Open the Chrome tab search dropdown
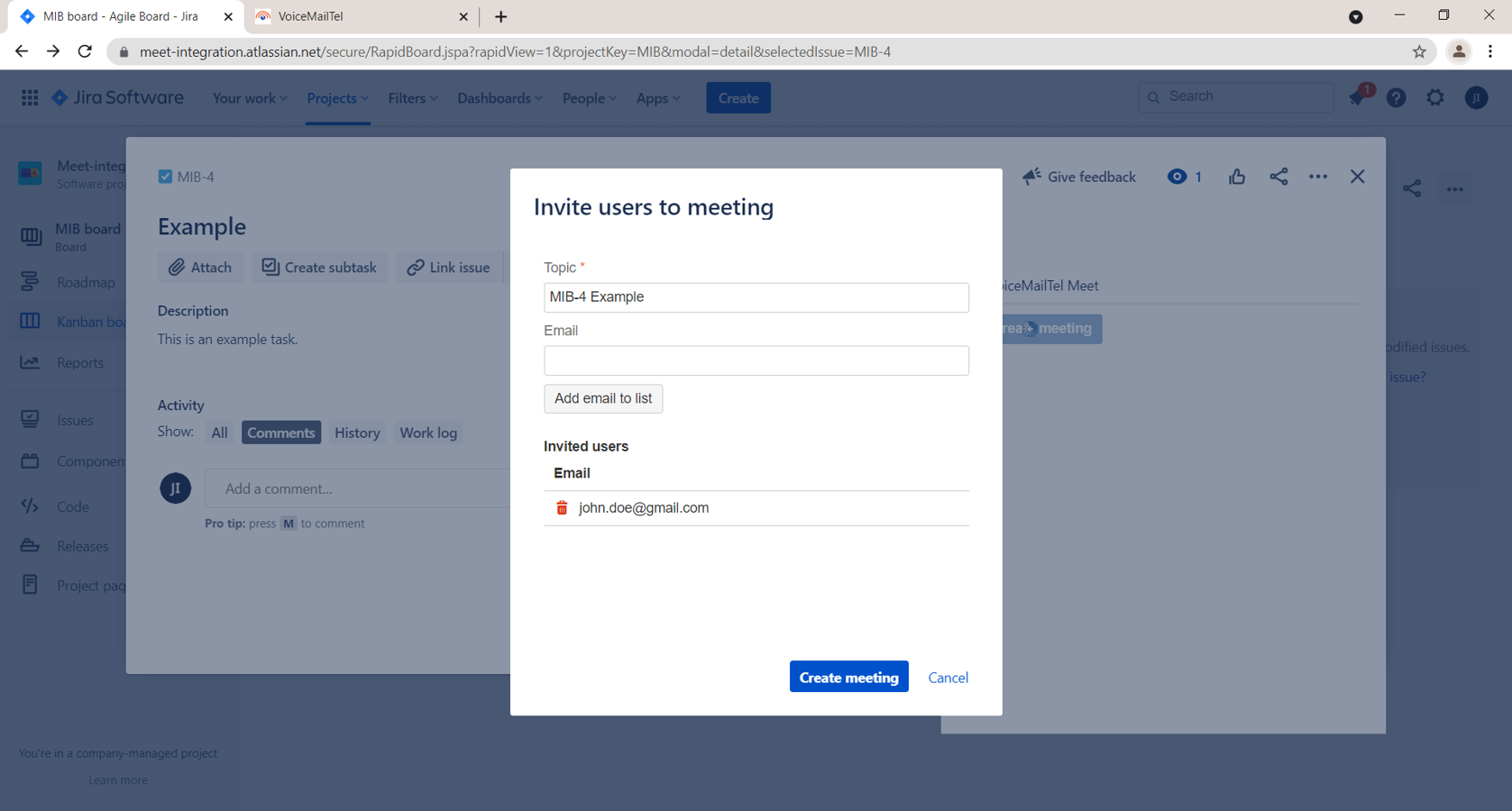 (1355, 17)
